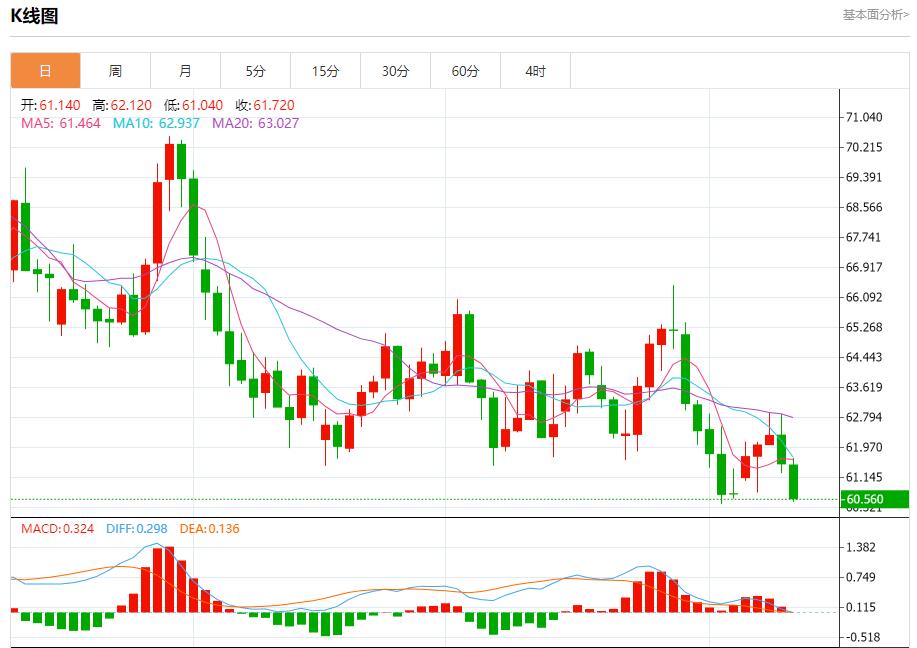Choose the 60分 interval tab

pyautogui.click(x=465, y=71)
